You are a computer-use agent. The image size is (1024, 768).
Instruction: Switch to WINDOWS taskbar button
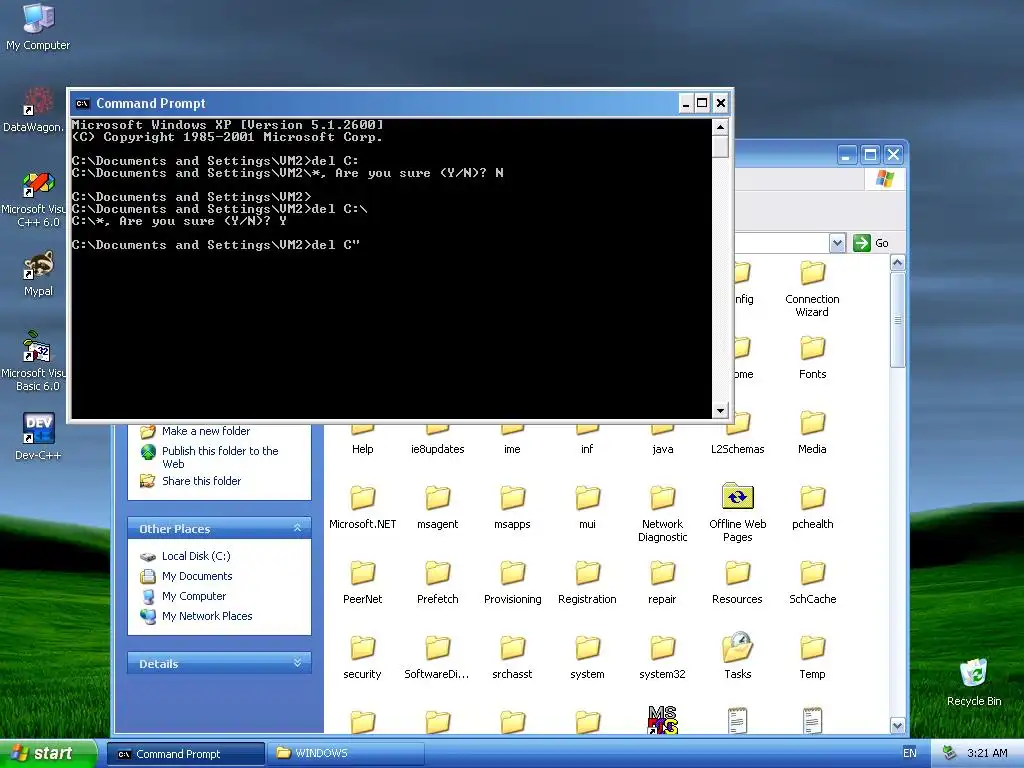click(345, 754)
